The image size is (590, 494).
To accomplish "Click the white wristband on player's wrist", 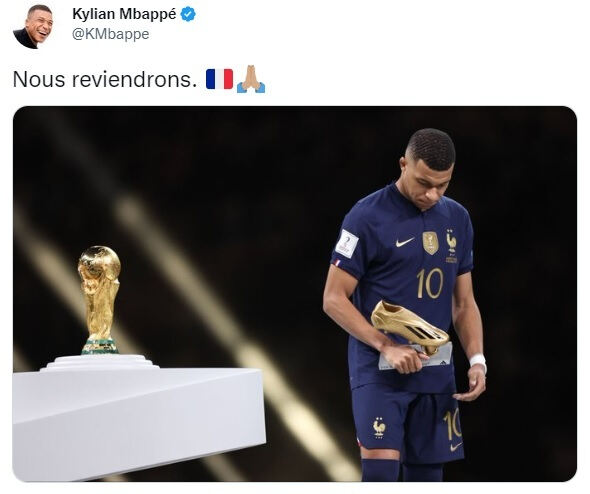I will (478, 362).
